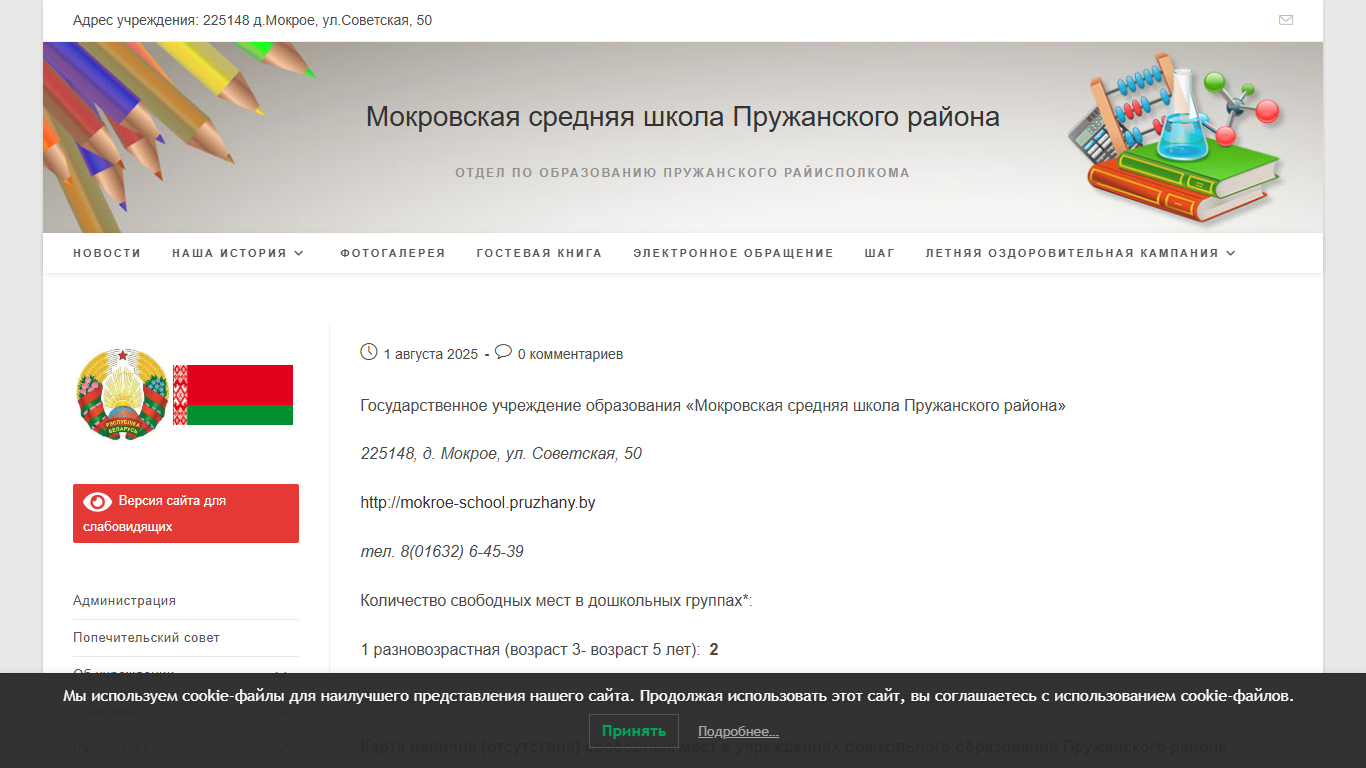Click the Мокровская средняя школа site title
The width and height of the screenshot is (1366, 768).
coord(683,117)
